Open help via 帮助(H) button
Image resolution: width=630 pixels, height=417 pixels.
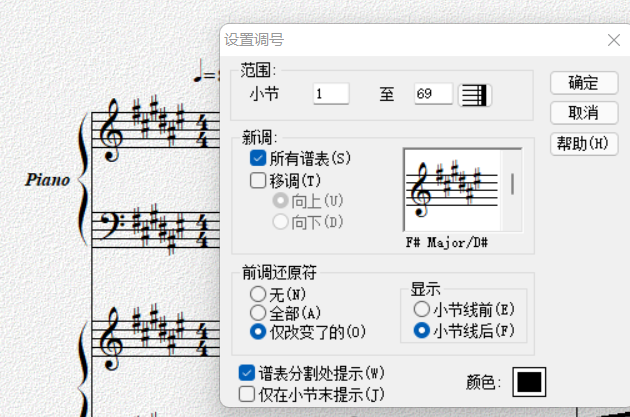point(584,143)
